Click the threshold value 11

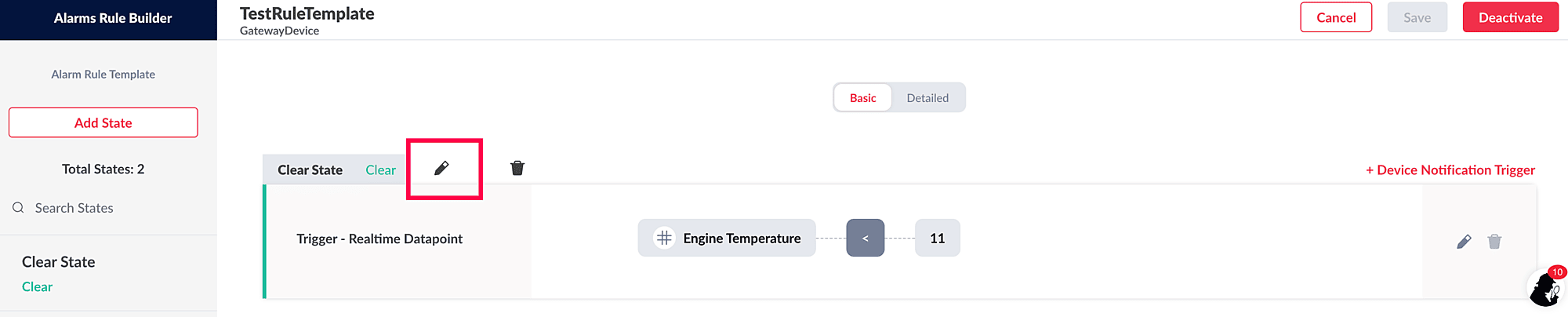937,238
